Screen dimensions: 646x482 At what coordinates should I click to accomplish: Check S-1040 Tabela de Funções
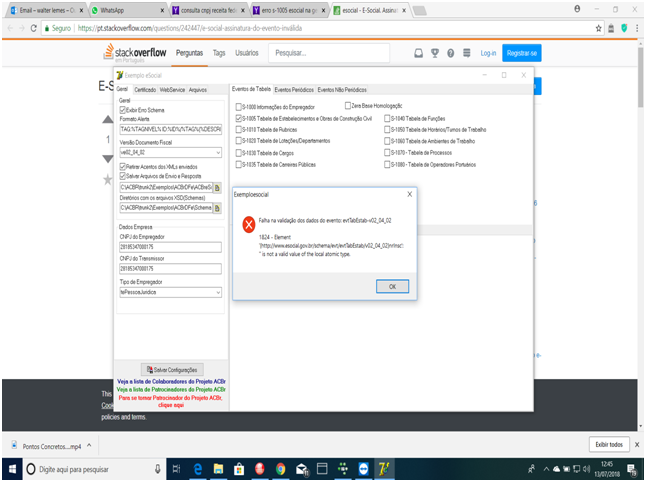point(387,118)
